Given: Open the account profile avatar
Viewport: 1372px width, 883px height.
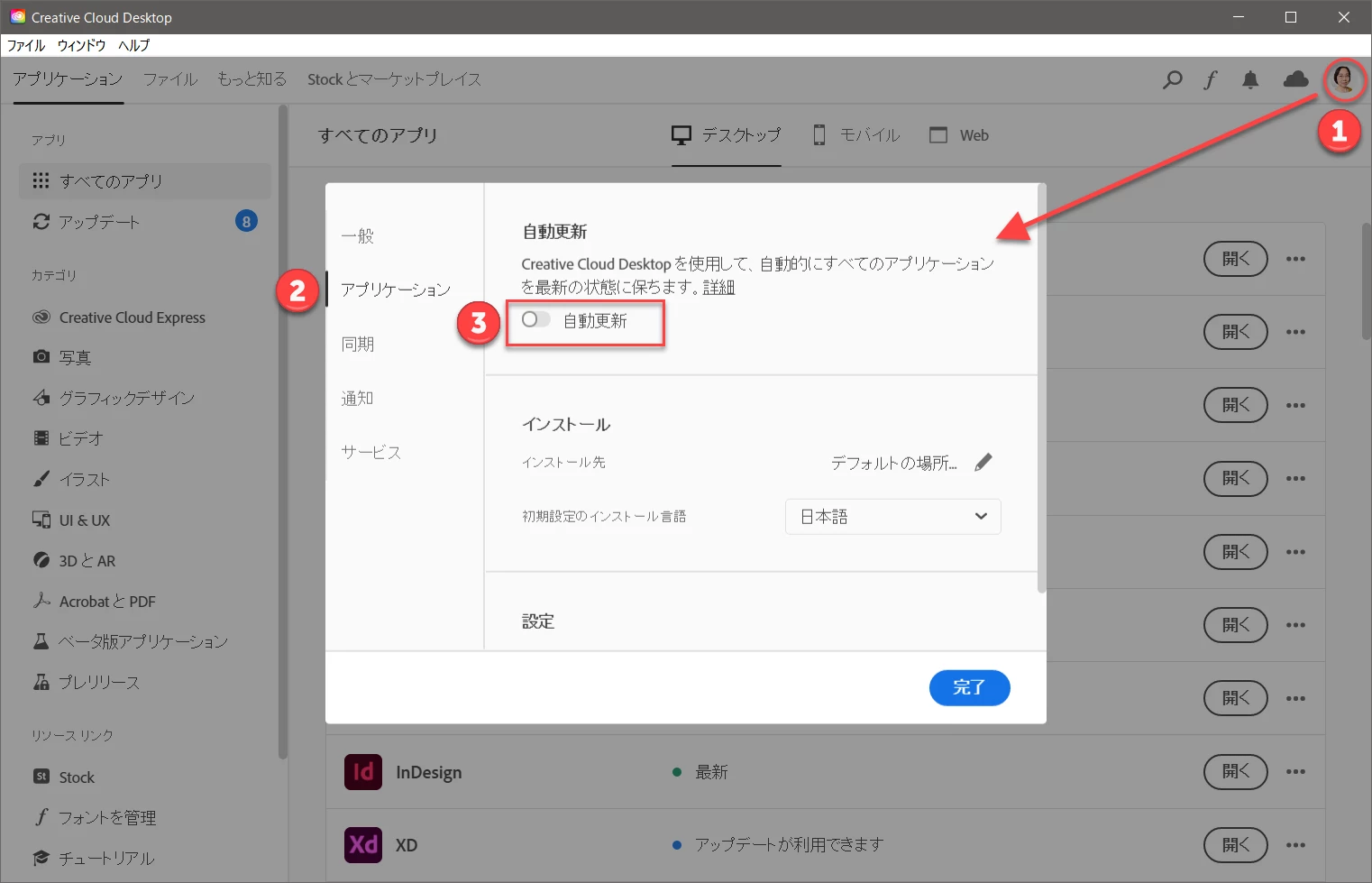Looking at the screenshot, I should [x=1343, y=79].
